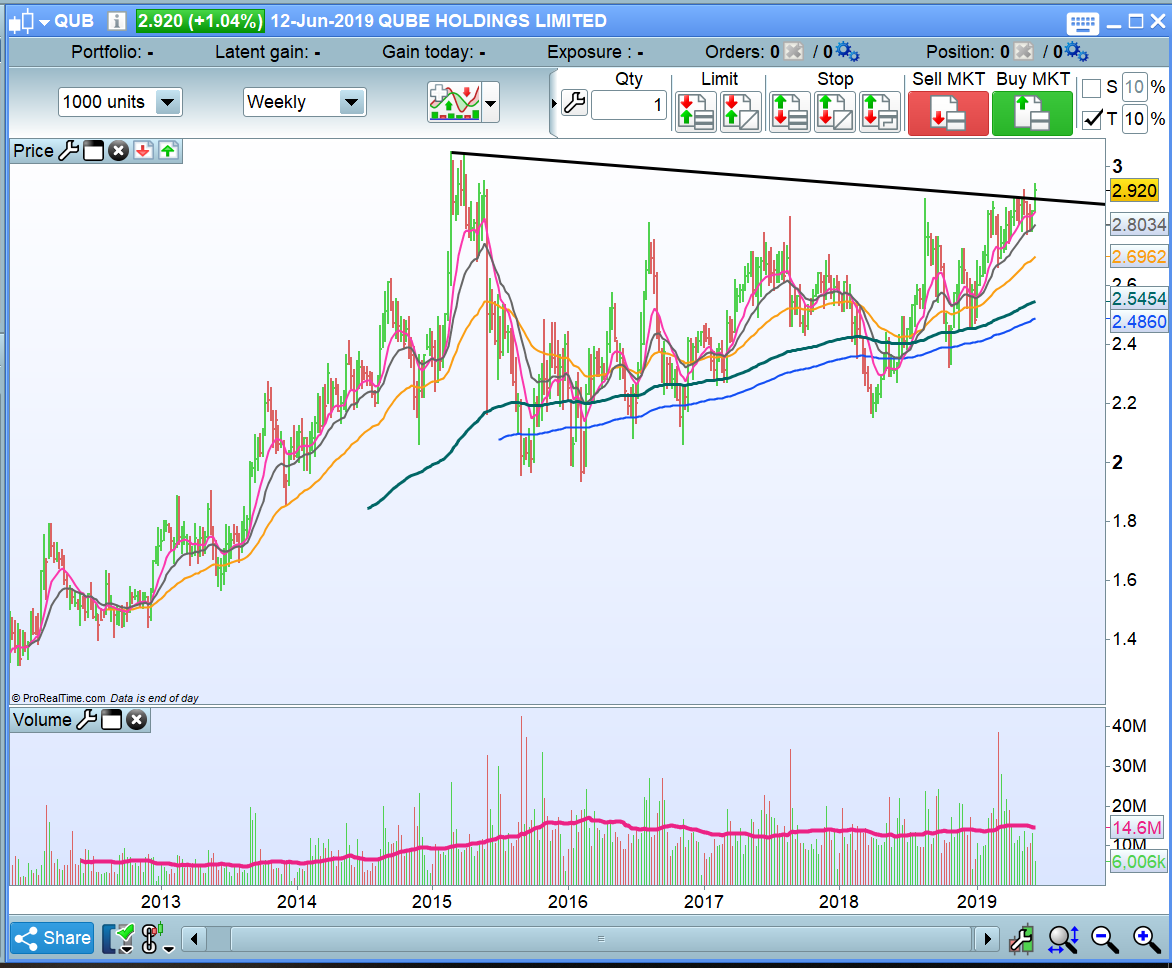Click the 6,006k volume value label
Screen dimensions: 1172x968
point(1138,862)
